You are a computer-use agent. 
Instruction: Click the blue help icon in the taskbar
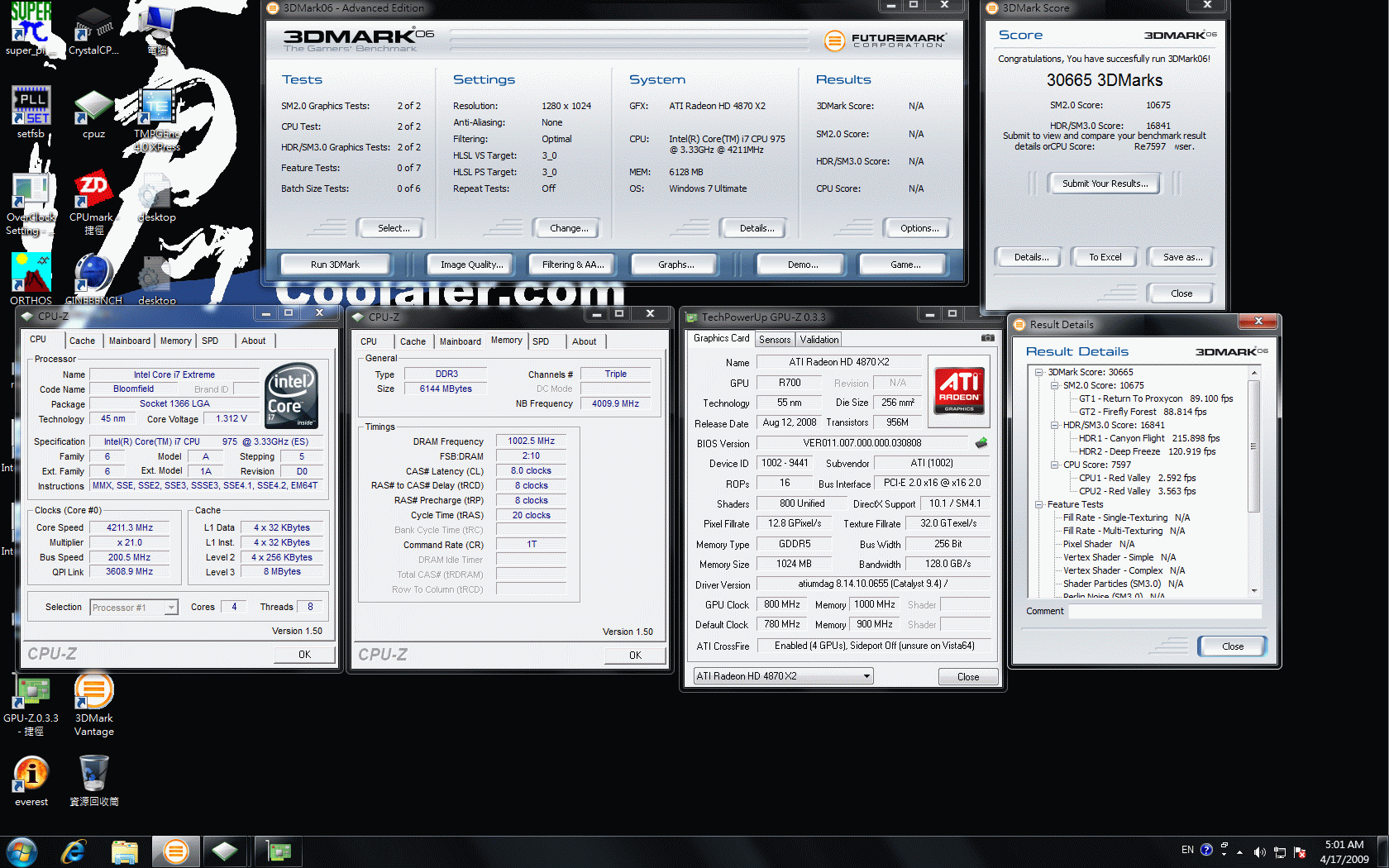point(1206,850)
